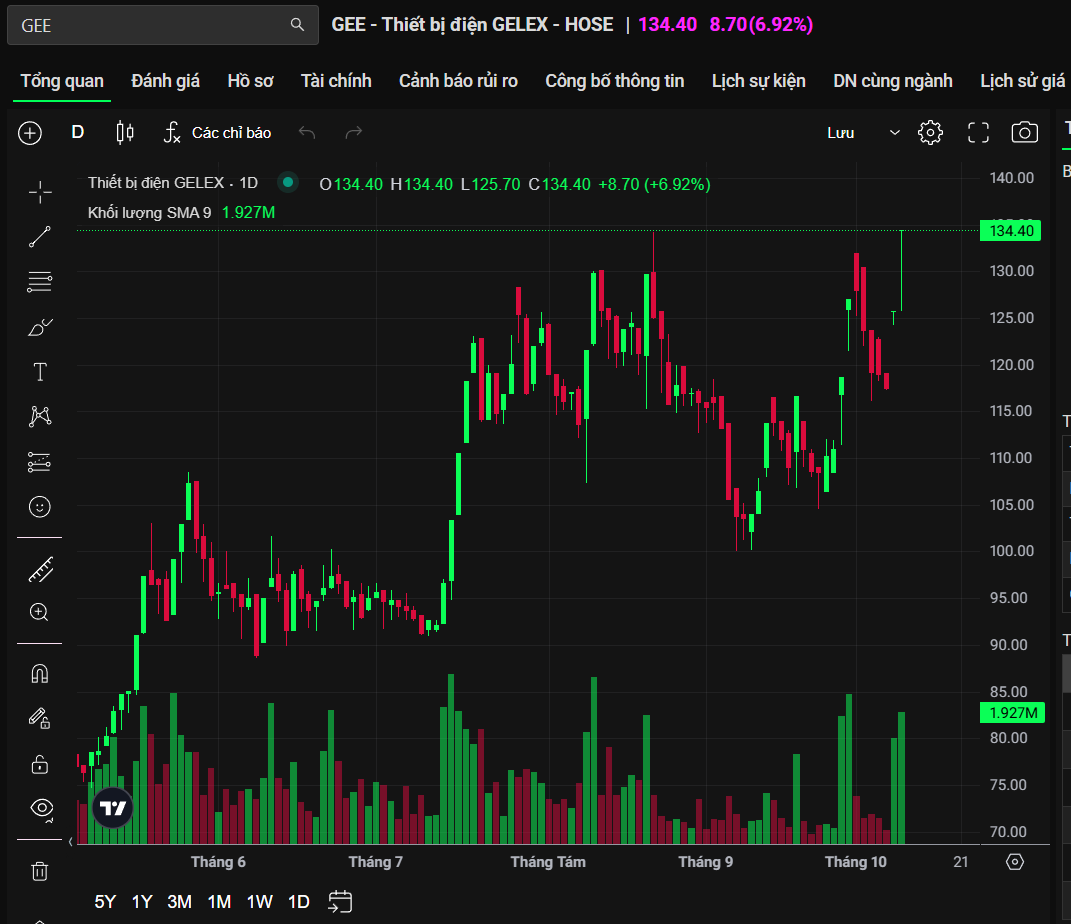Open Các chỉ báo indicators button
This screenshot has width=1071, height=924.
click(x=217, y=132)
